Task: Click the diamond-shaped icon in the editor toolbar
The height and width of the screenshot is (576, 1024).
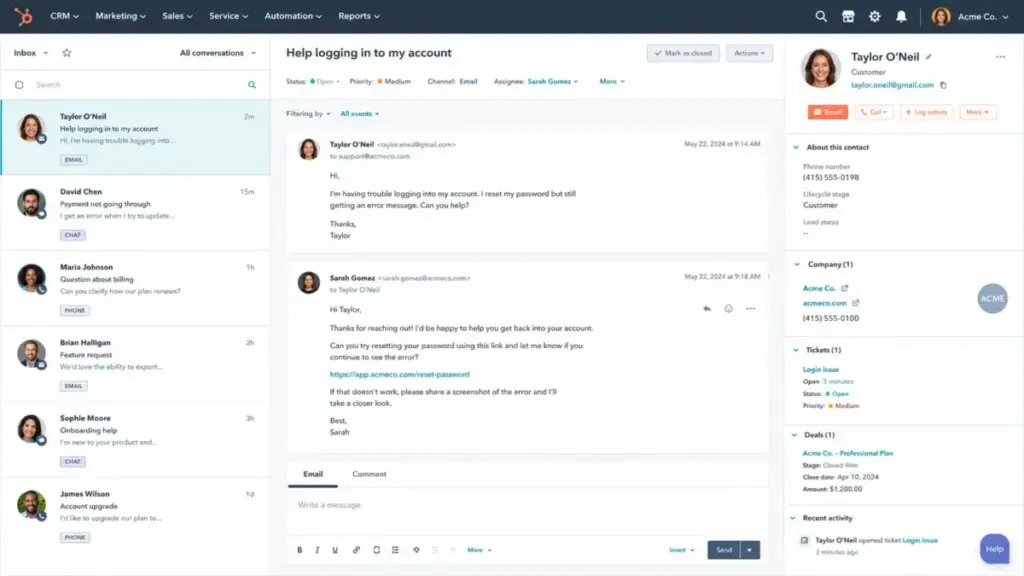Action: click(x=416, y=550)
